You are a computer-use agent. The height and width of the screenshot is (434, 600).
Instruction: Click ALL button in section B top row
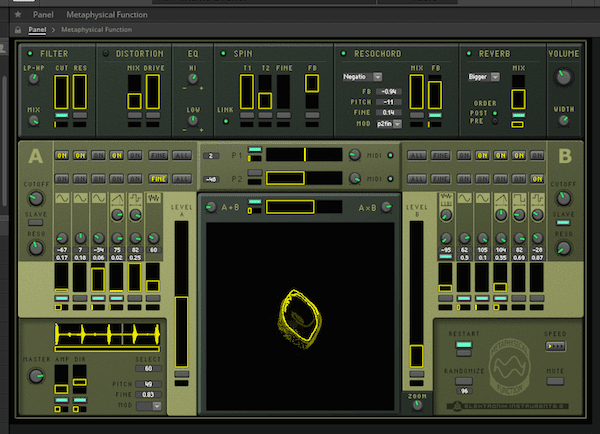[x=417, y=155]
